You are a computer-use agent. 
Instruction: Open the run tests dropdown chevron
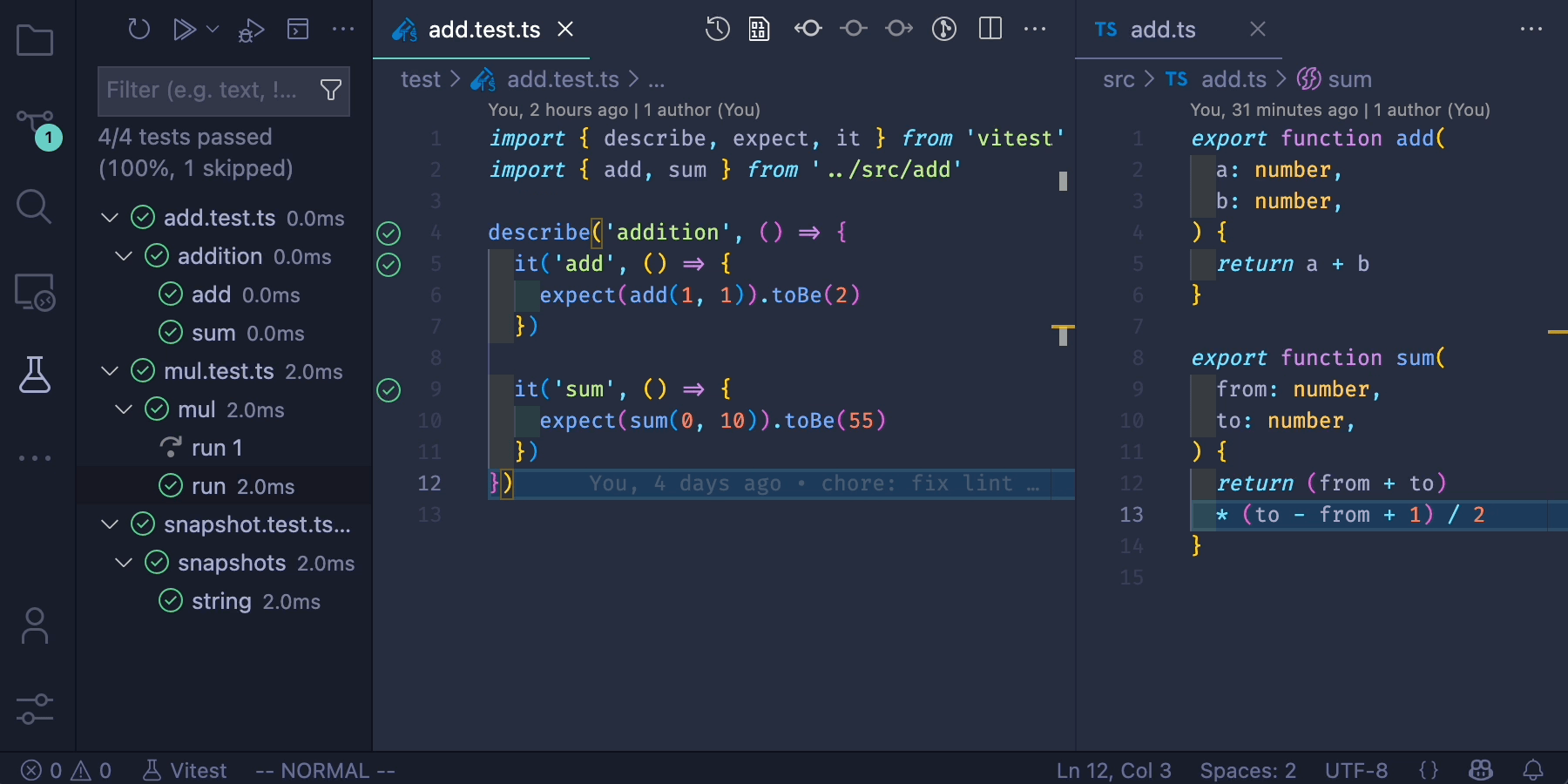pos(212,29)
